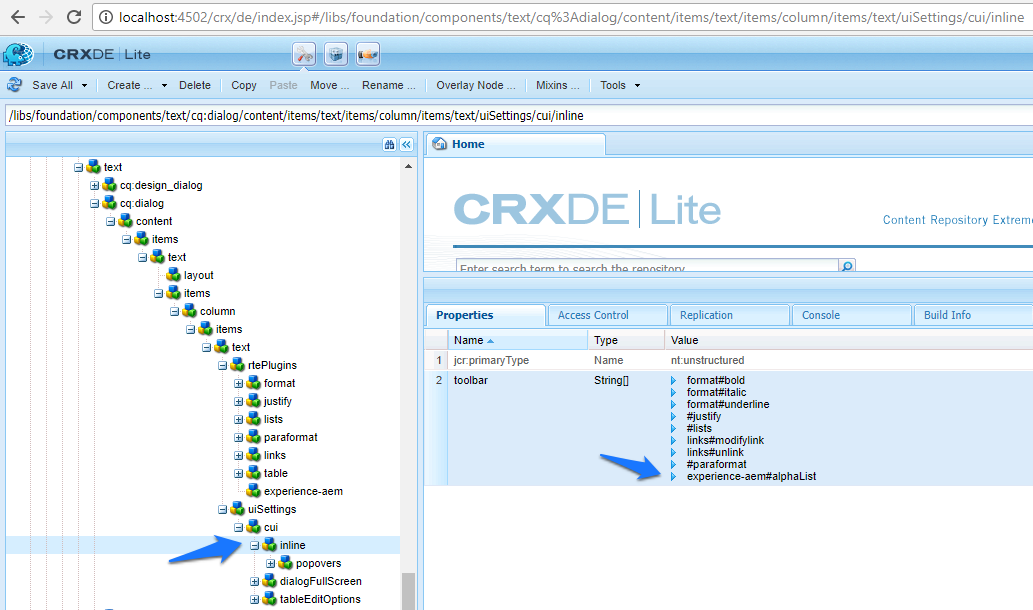
Task: Click the Mixins button
Action: pyautogui.click(x=557, y=85)
